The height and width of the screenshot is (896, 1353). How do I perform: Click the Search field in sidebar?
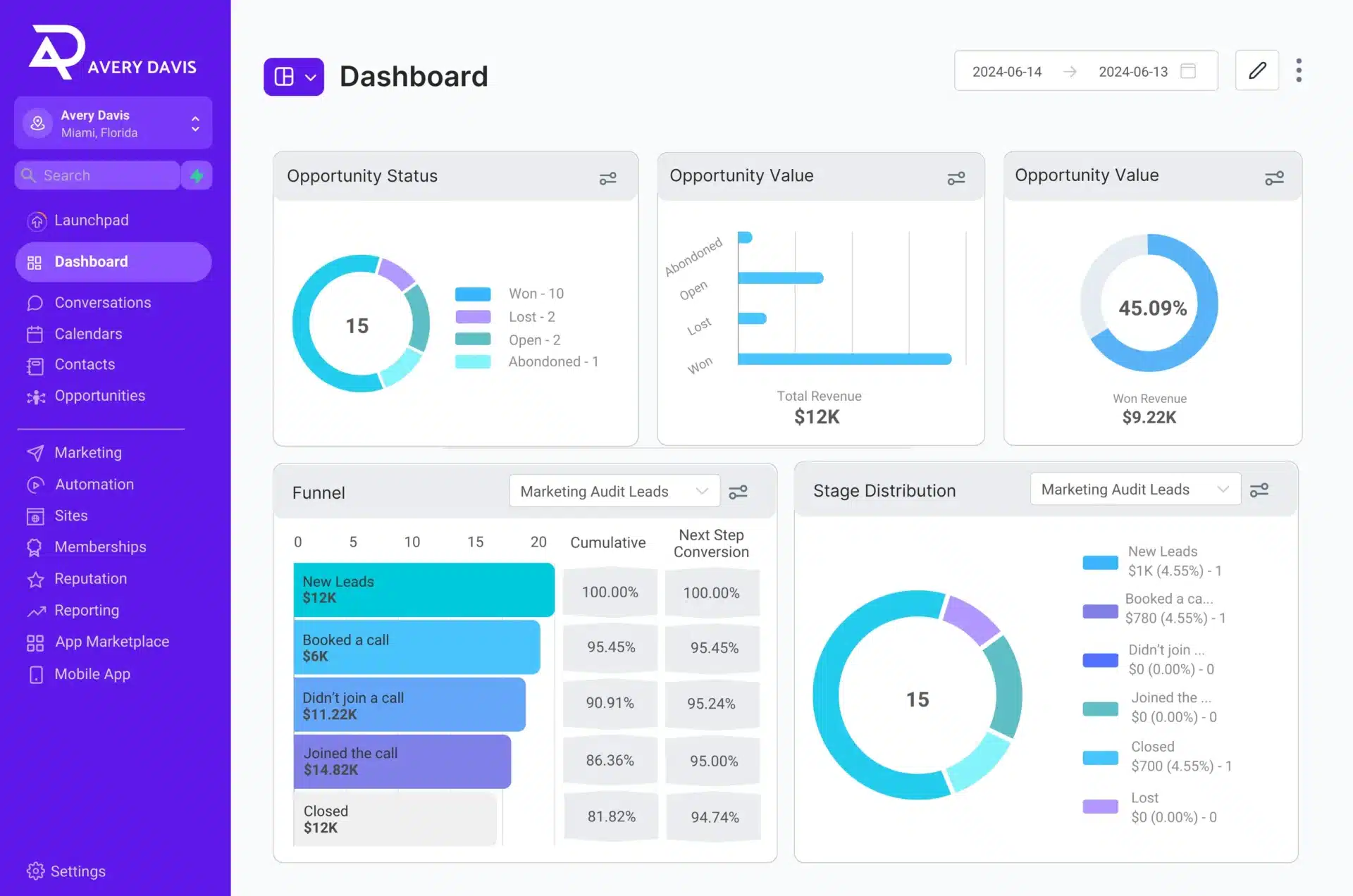98,175
